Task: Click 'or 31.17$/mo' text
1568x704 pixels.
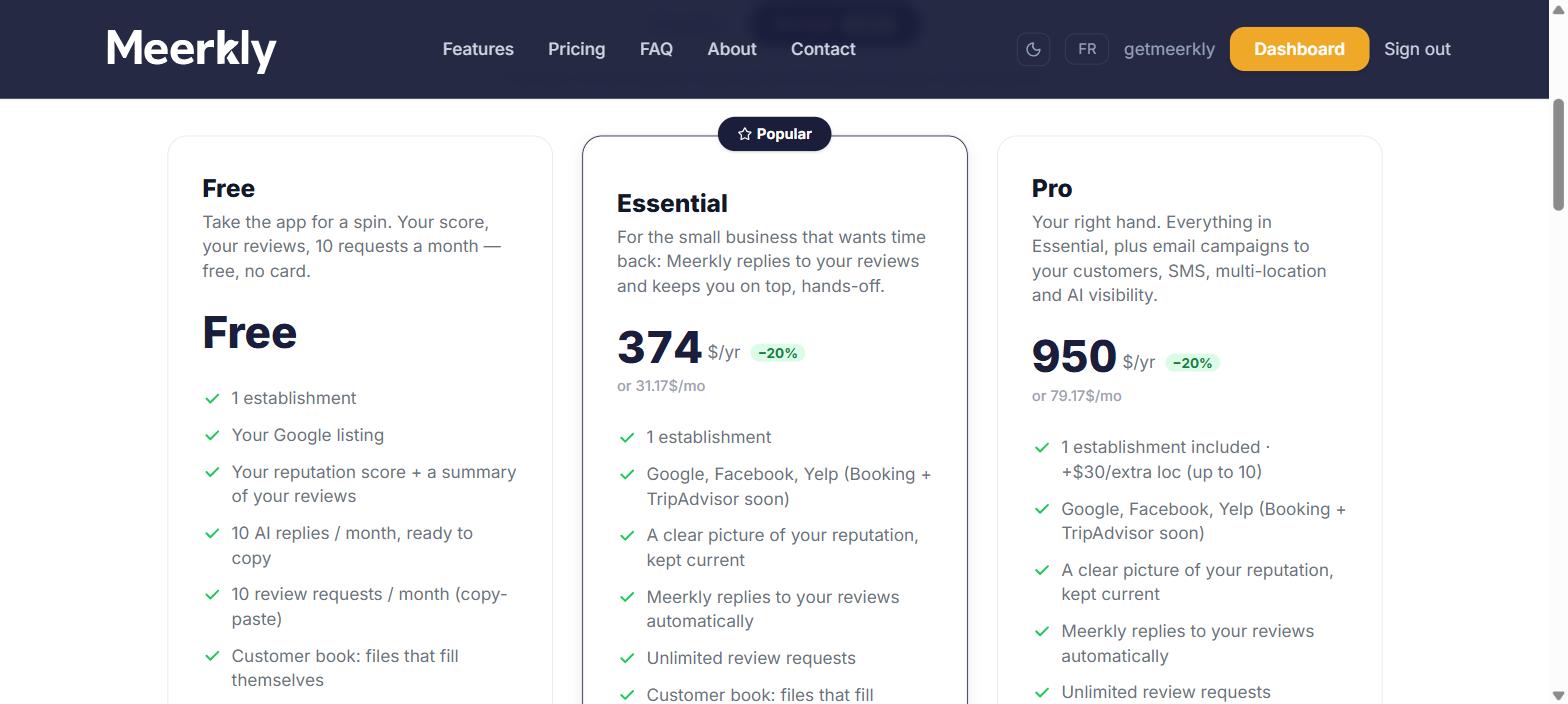Action: 661,386
